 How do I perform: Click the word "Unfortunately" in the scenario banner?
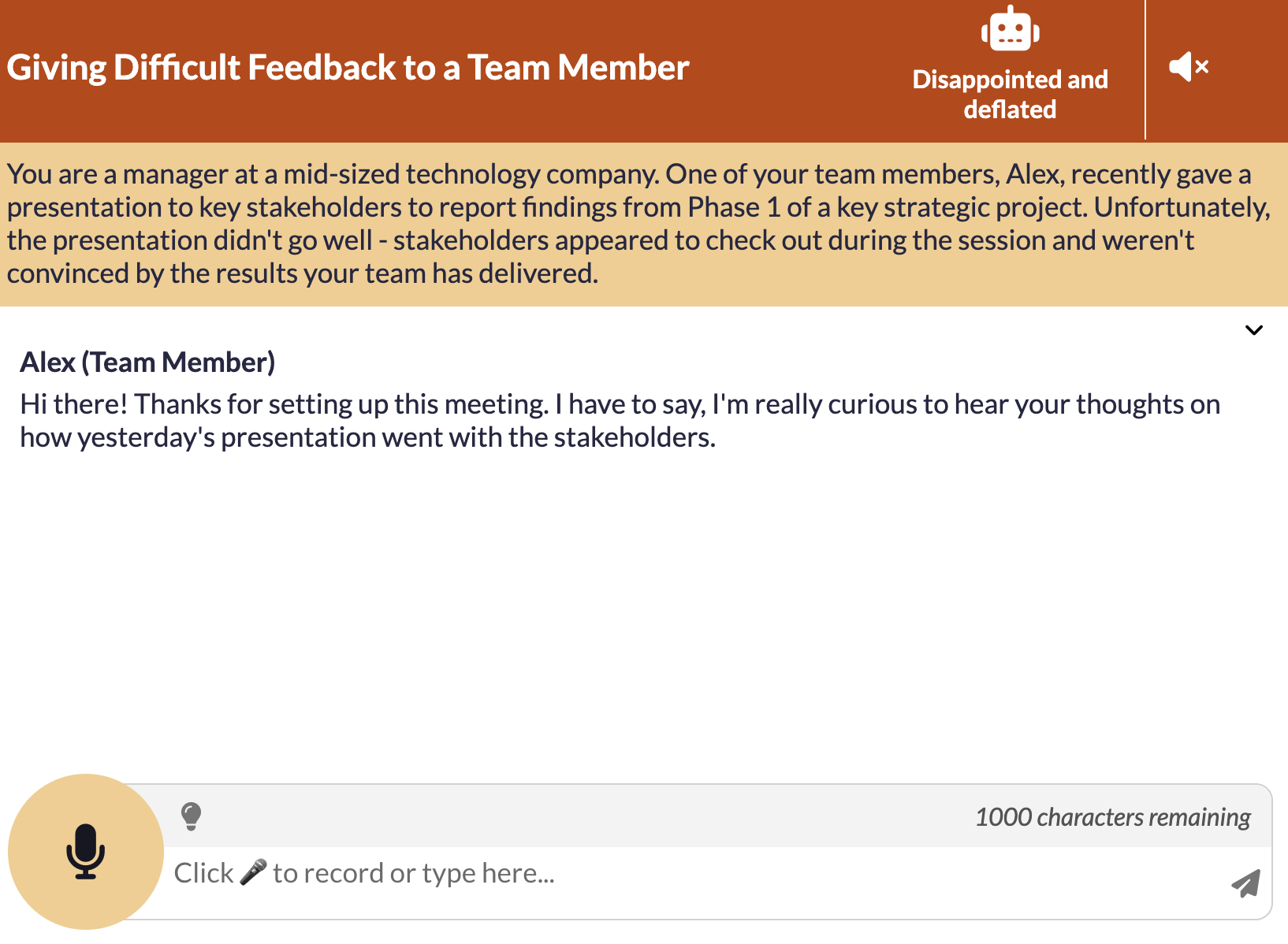point(1180,207)
